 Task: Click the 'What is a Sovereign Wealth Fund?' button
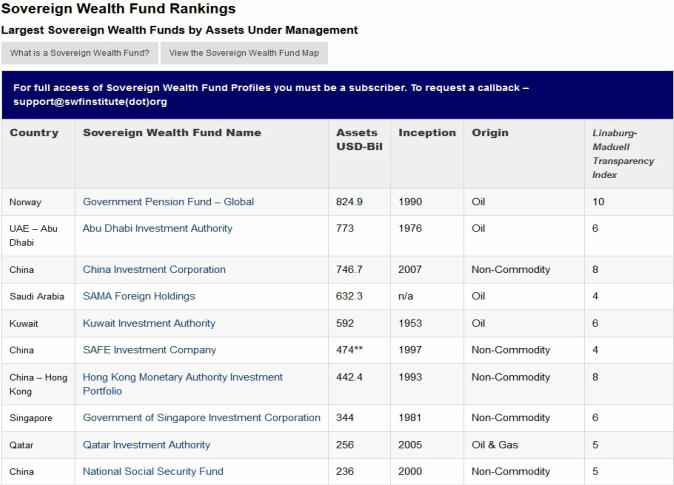(78, 54)
